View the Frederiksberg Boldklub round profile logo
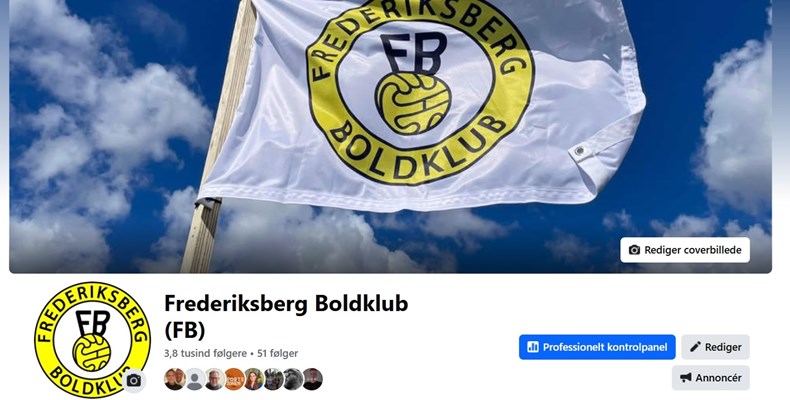Screen dimensions: 790x400 pos(92,340)
